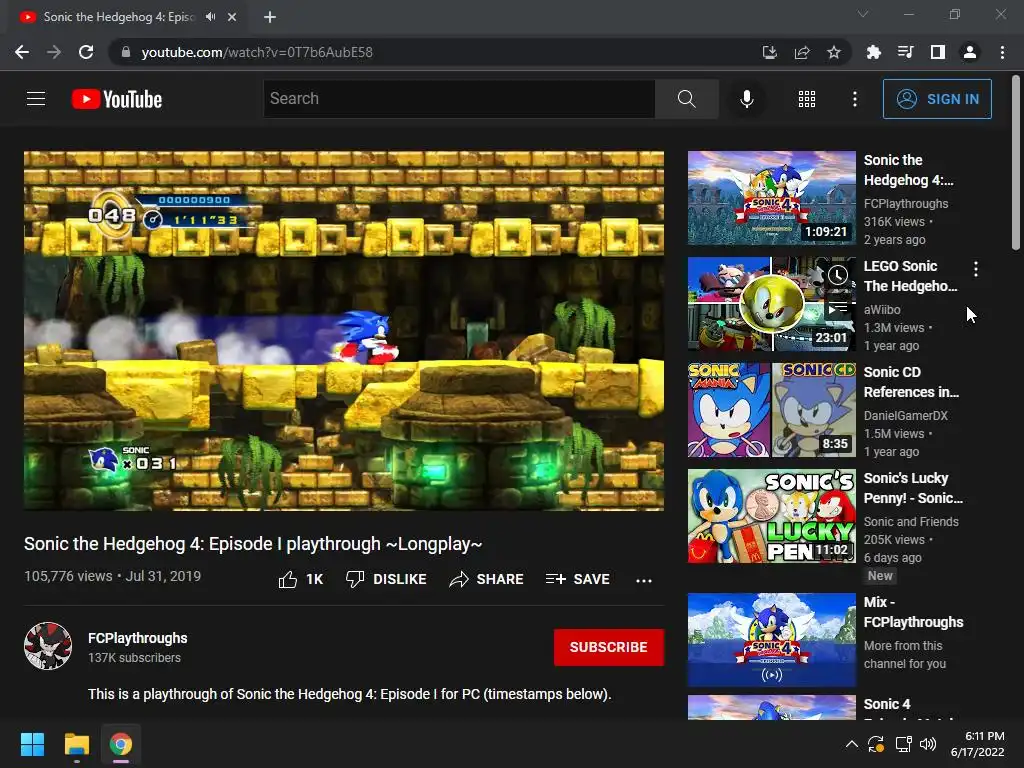
Task: Open the YouTube hamburger guide menu
Action: (x=36, y=99)
